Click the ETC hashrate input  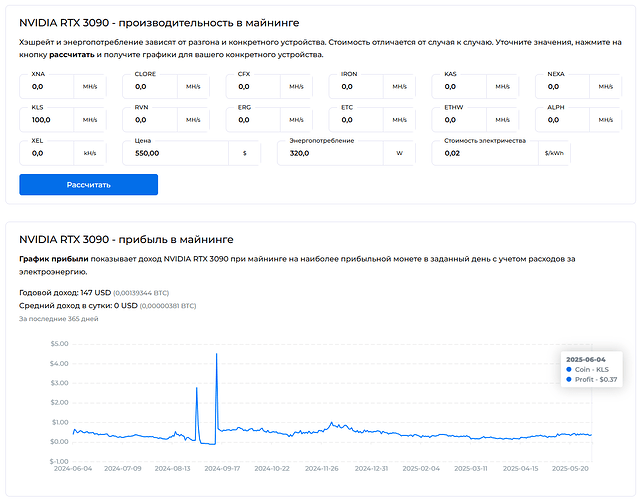point(356,120)
